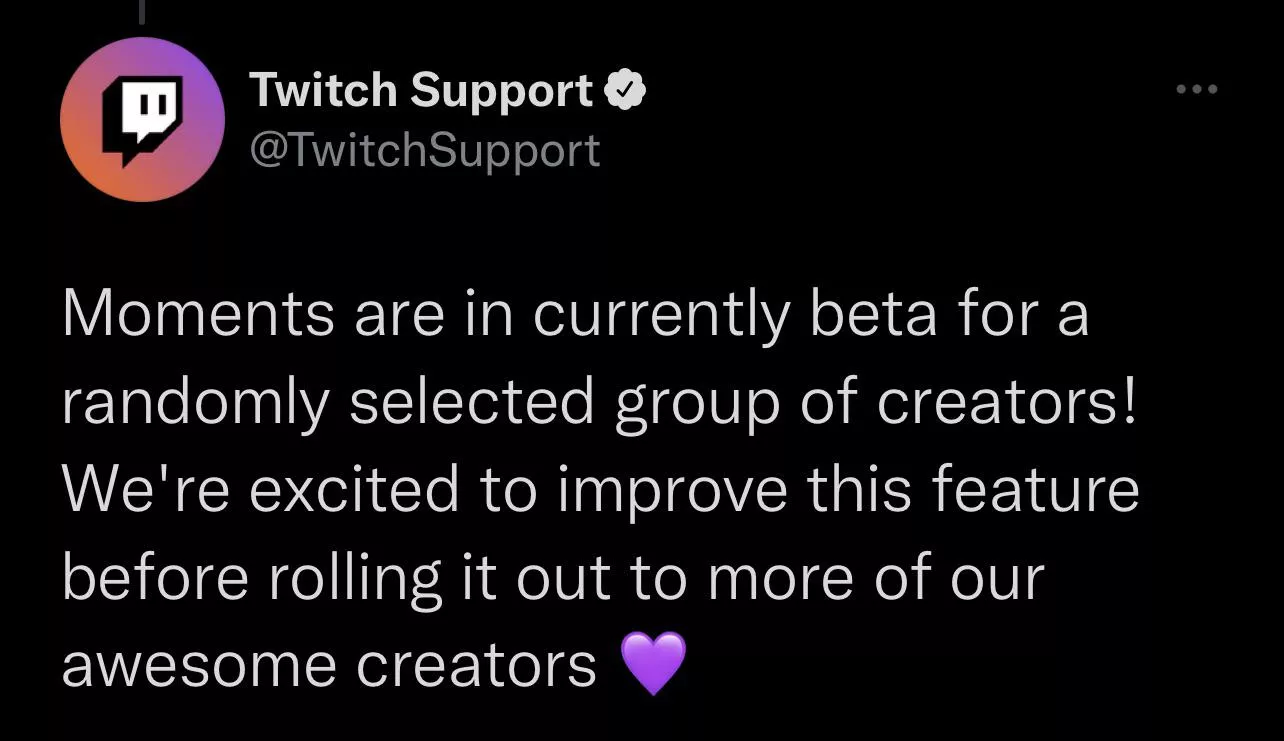1284x741 pixels.
Task: Click the word "rolling" in the tweet
Action: click(x=355, y=578)
